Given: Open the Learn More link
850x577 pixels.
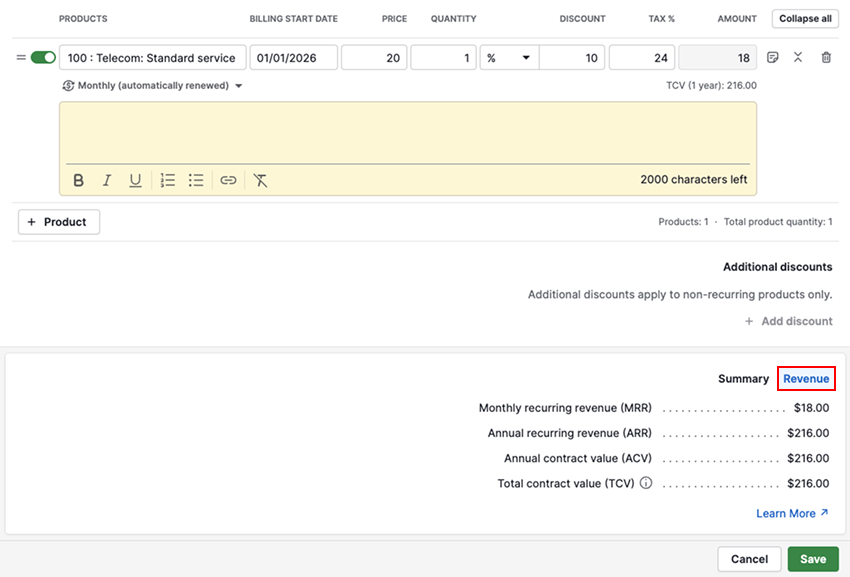Looking at the screenshot, I should (792, 513).
